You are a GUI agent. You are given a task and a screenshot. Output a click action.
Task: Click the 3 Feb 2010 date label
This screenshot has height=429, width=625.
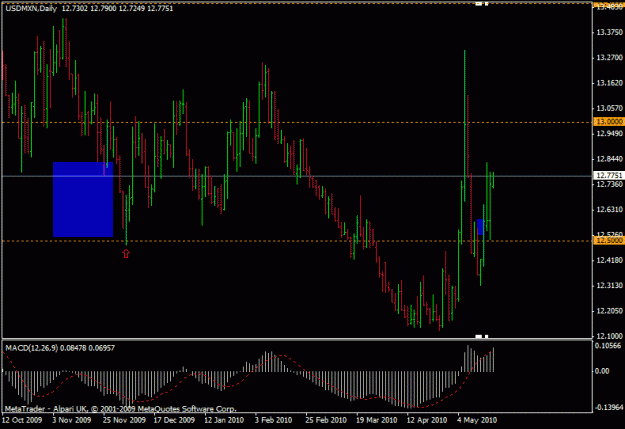(x=273, y=420)
